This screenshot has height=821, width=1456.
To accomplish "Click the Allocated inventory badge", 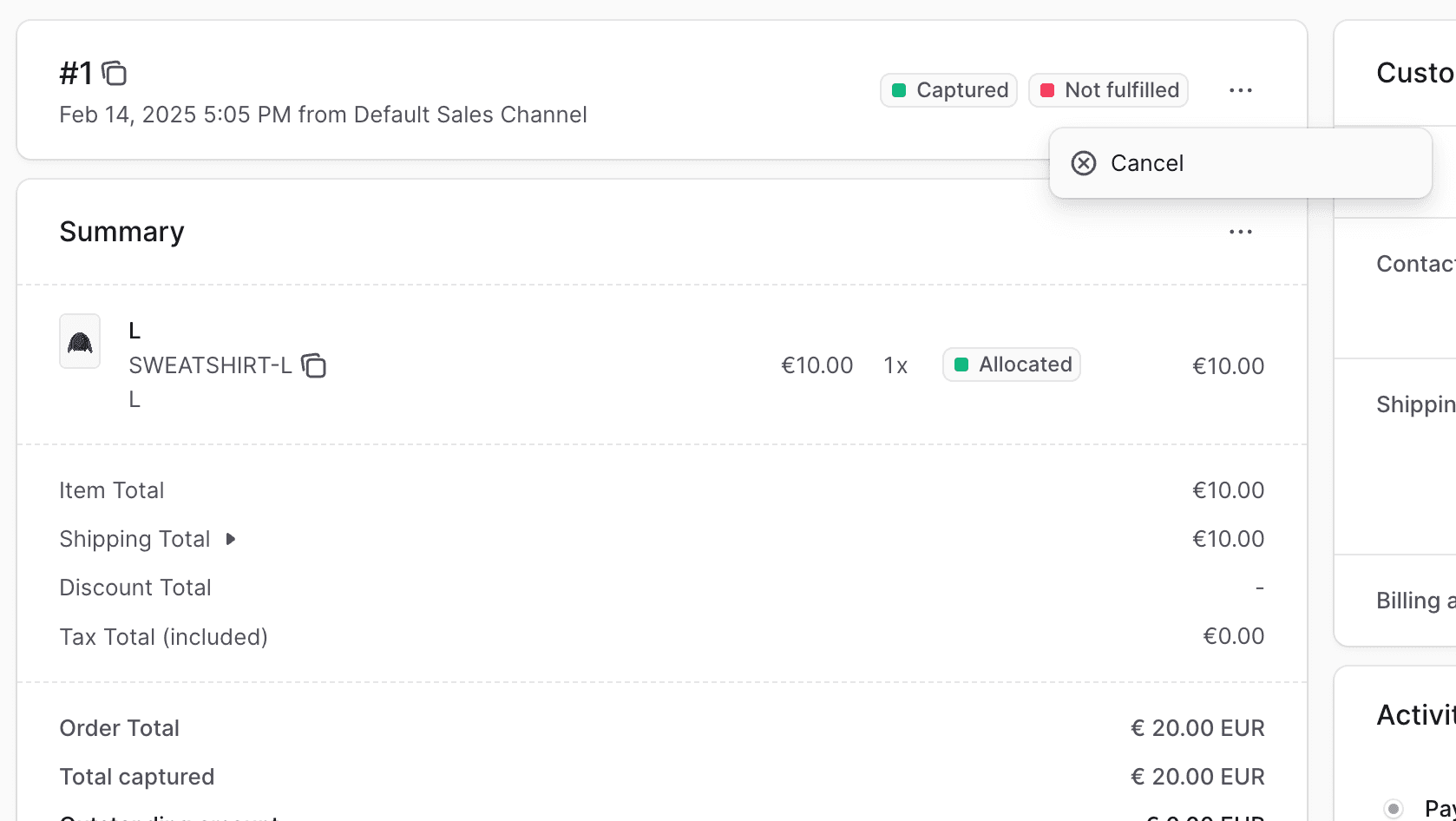I will coord(1011,365).
